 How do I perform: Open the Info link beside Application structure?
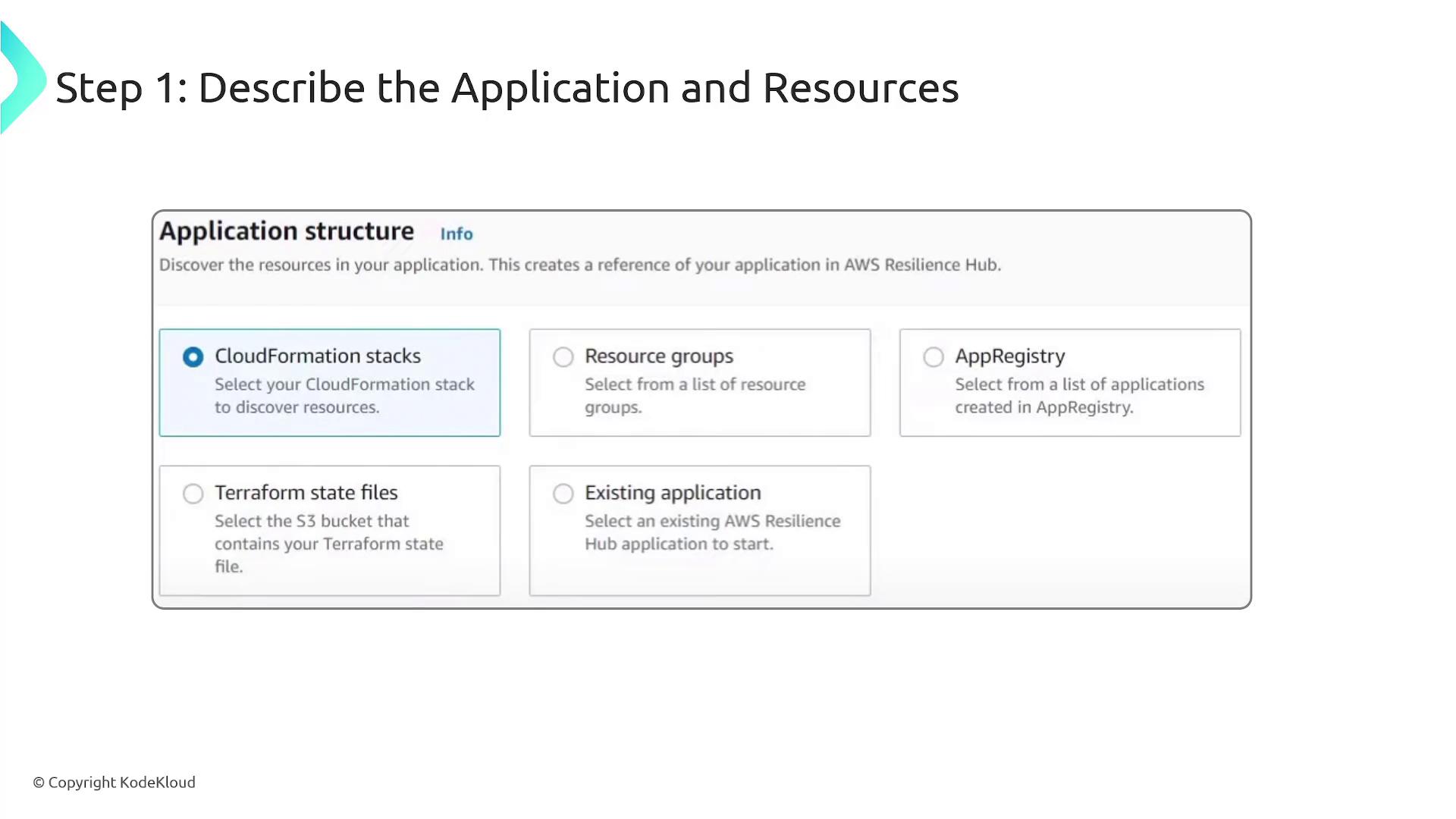tap(457, 234)
